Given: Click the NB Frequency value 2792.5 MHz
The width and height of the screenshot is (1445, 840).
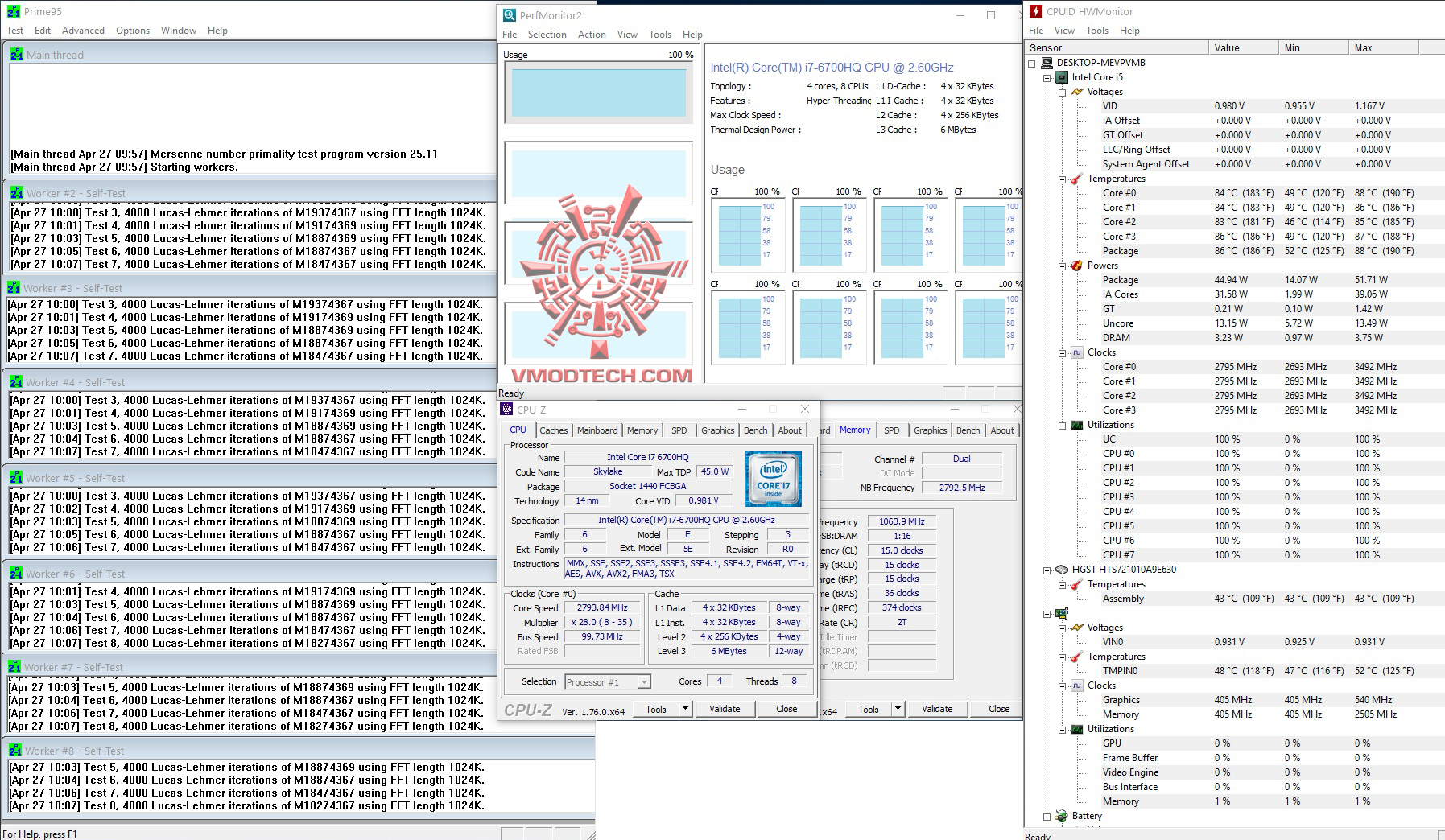Looking at the screenshot, I should (962, 488).
